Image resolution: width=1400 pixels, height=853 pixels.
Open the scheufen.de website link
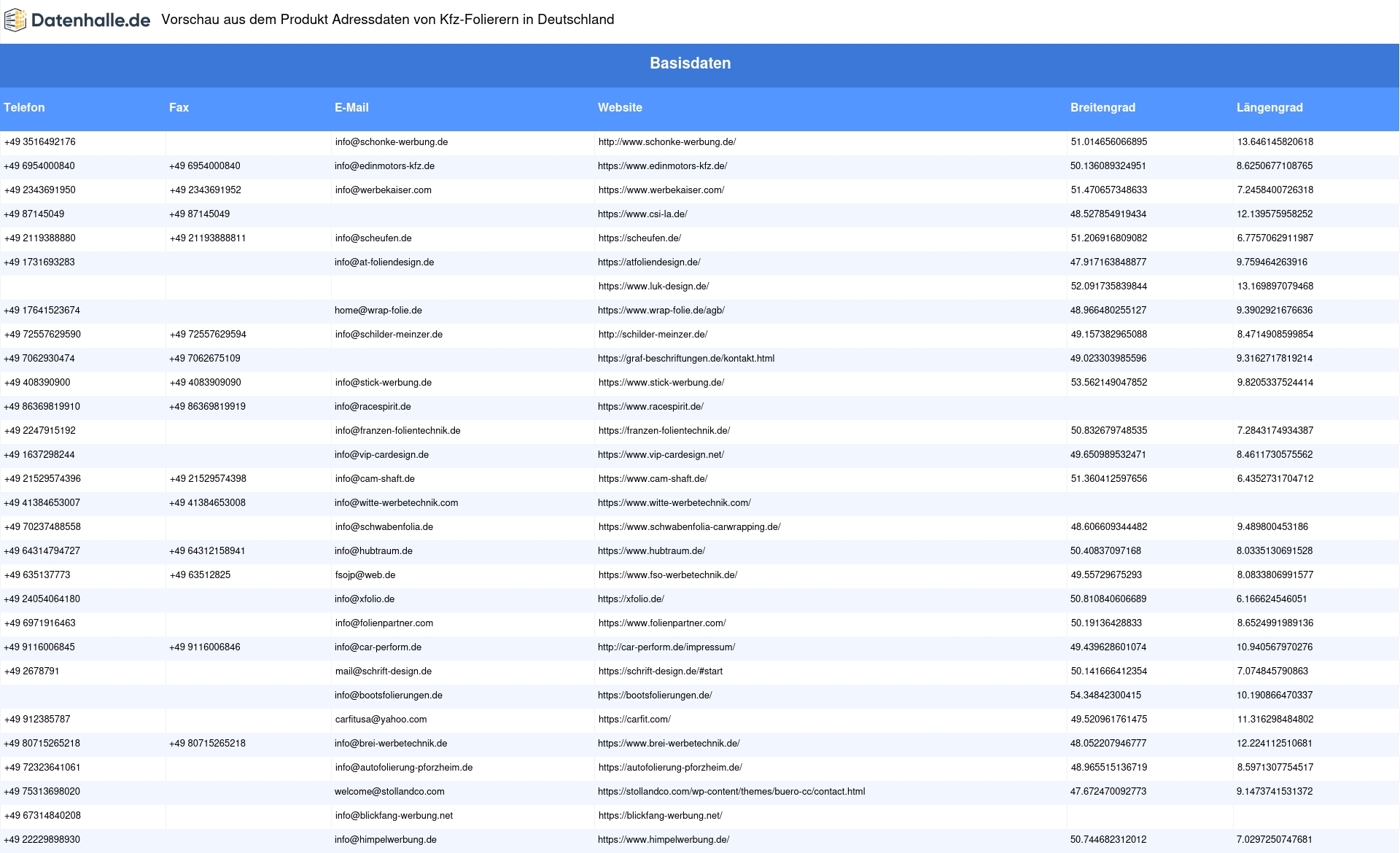[639, 238]
